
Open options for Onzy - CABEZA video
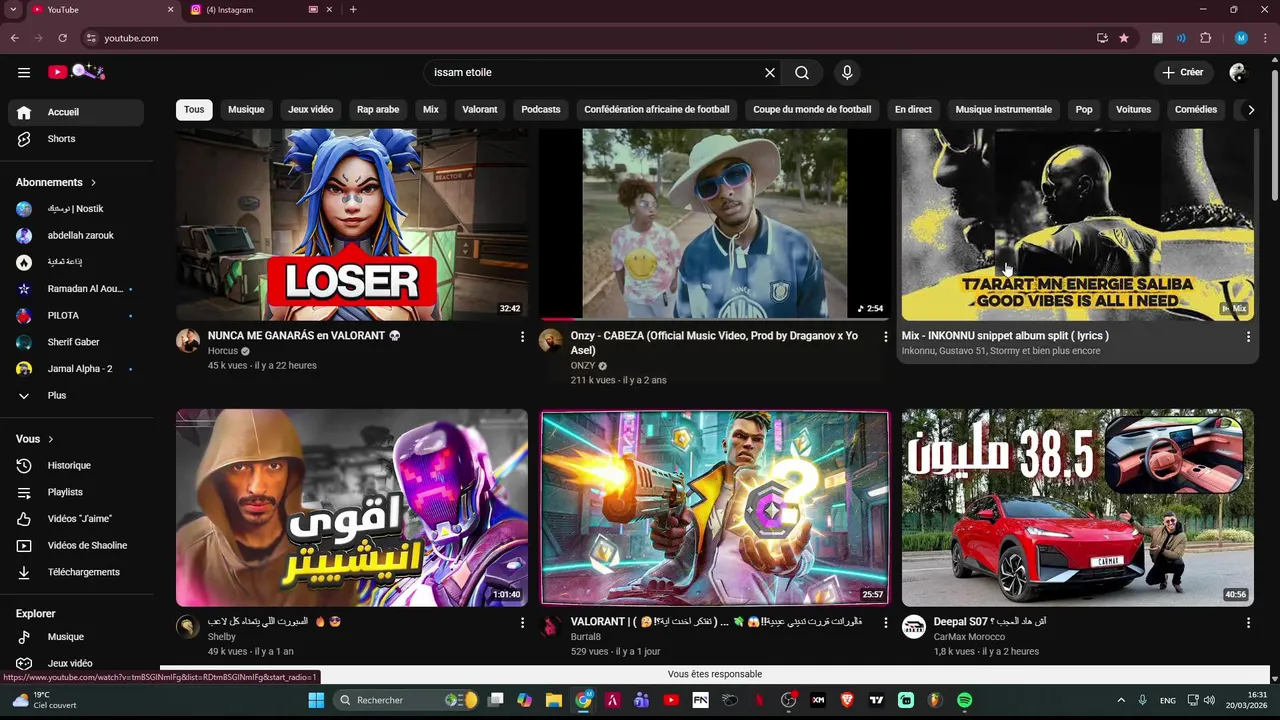(x=885, y=337)
